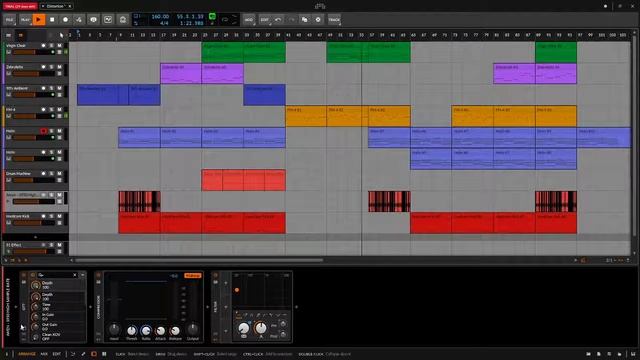Viewport: 640px width, 360px height.
Task: Adjust the Virgin Choir volume fader
Action: (33, 52)
